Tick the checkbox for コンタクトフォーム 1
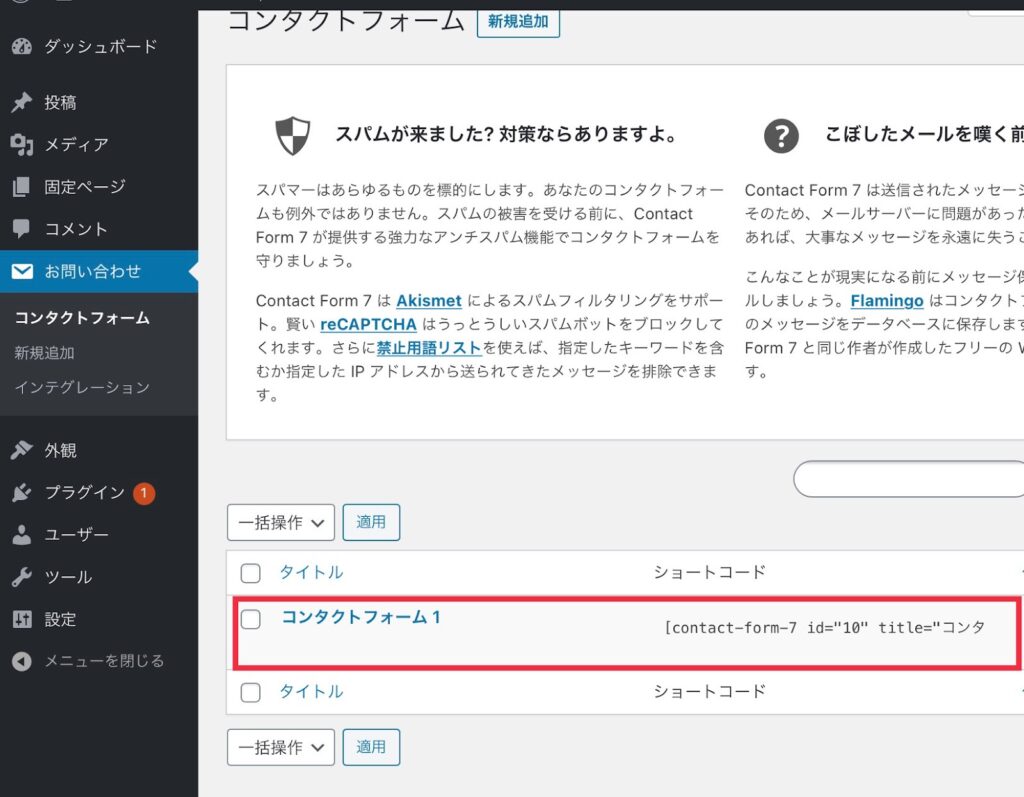Viewport: 1024px width, 797px height. coord(251,619)
